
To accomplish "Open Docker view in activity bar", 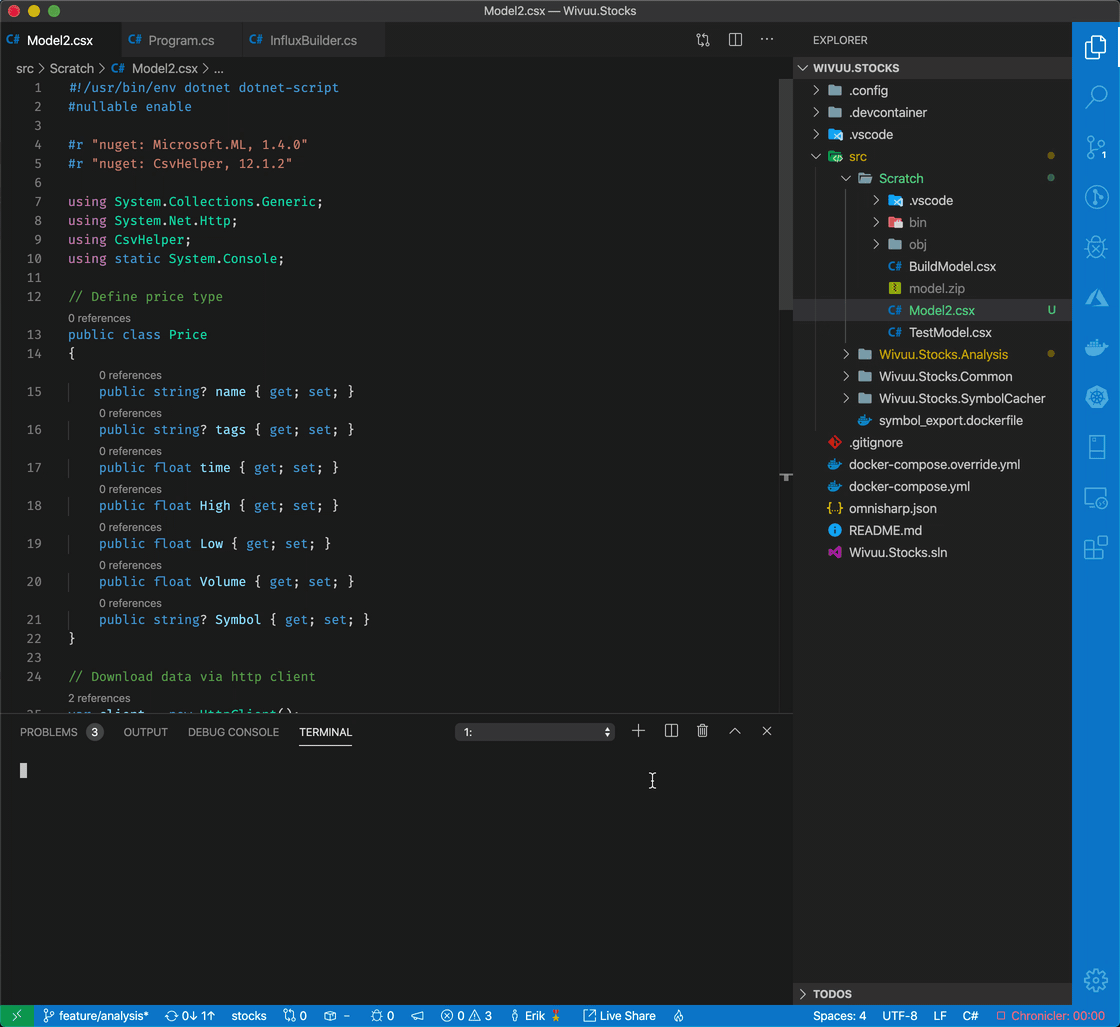I will pos(1096,347).
